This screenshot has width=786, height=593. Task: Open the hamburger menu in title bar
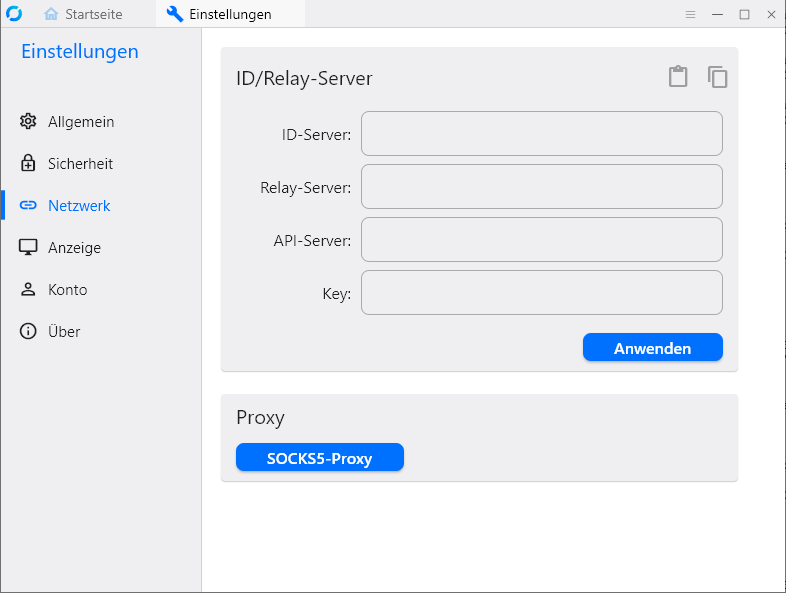point(690,14)
